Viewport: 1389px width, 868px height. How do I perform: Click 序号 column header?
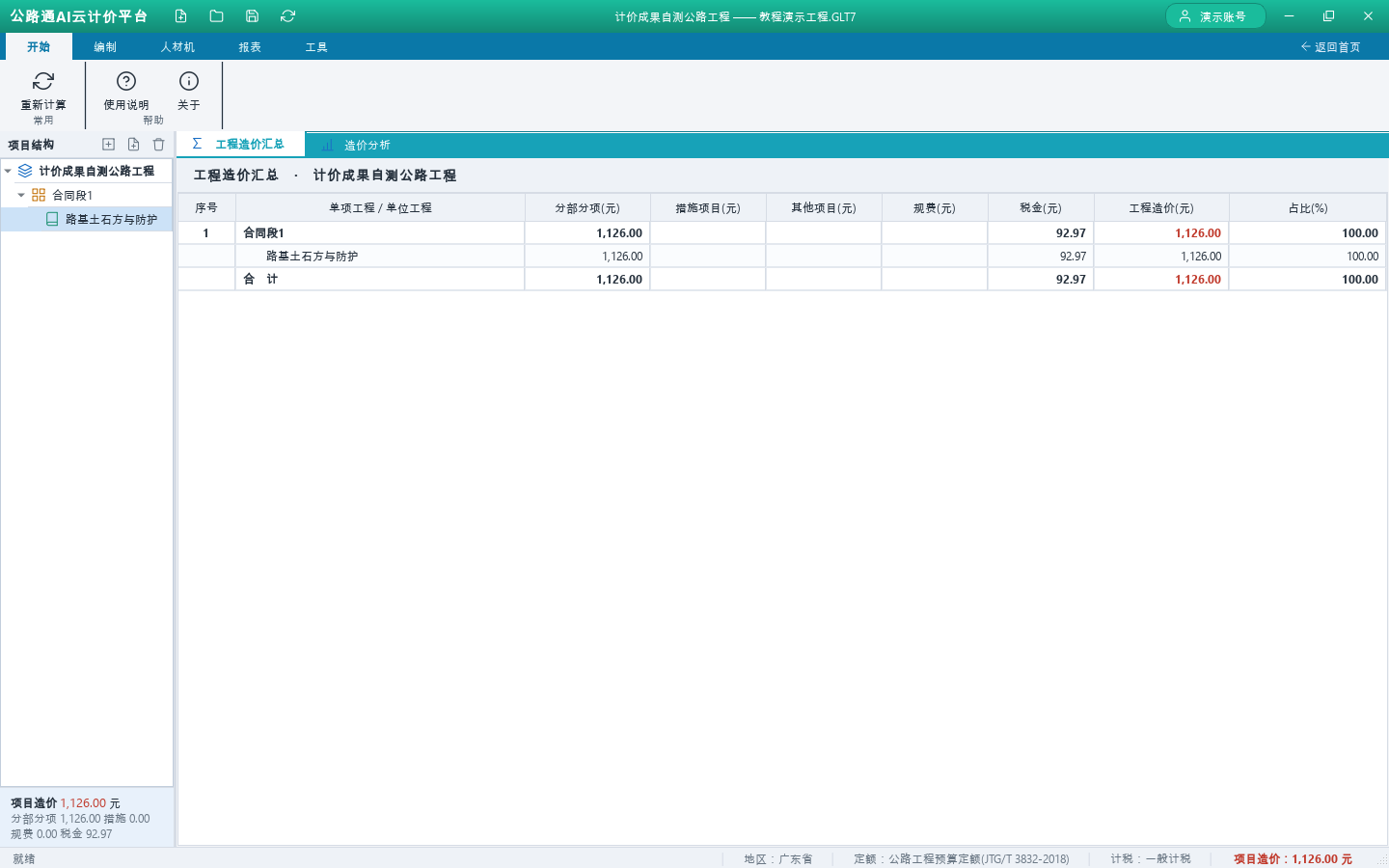206,207
